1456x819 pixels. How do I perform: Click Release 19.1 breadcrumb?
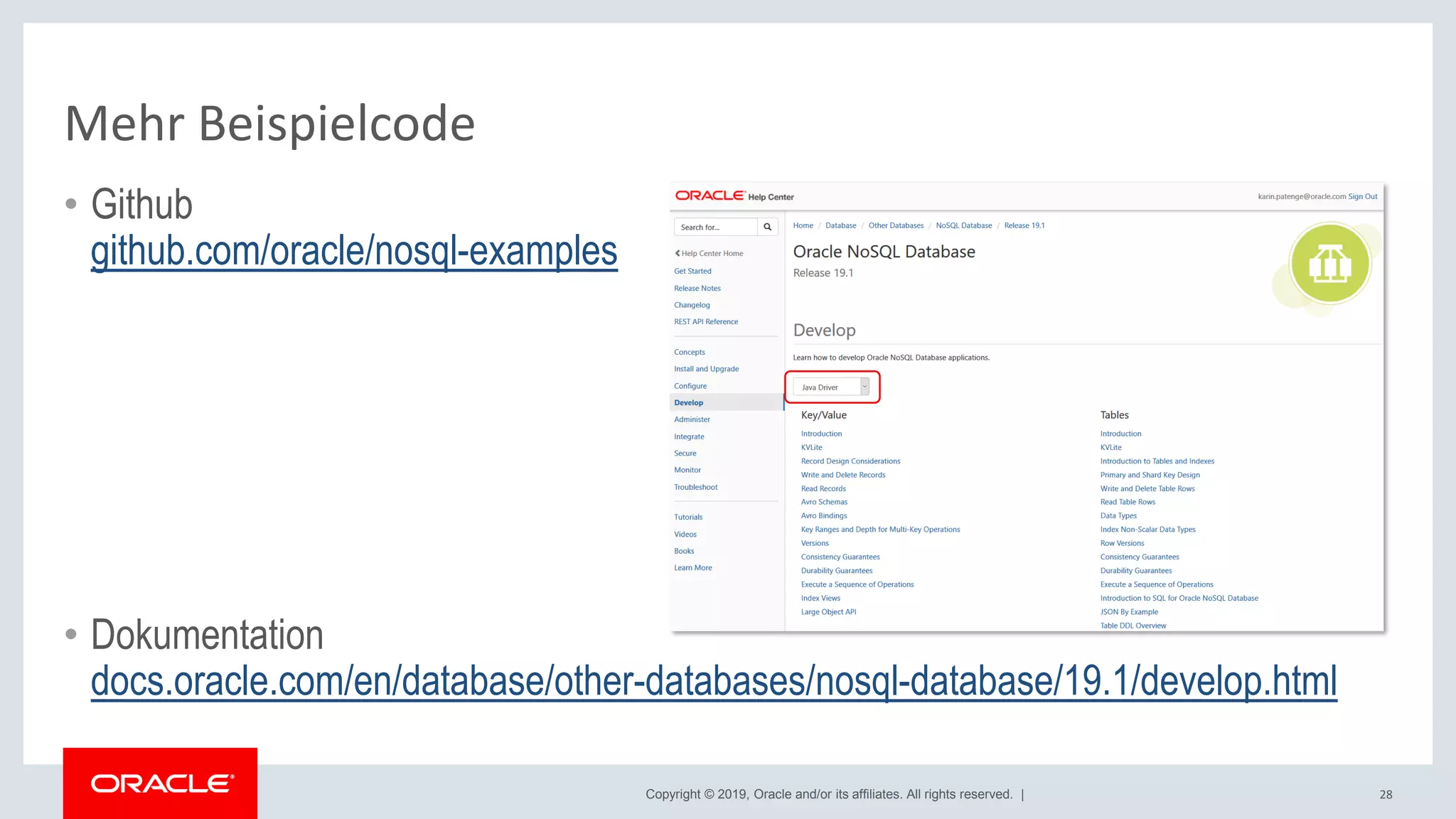click(x=1024, y=225)
